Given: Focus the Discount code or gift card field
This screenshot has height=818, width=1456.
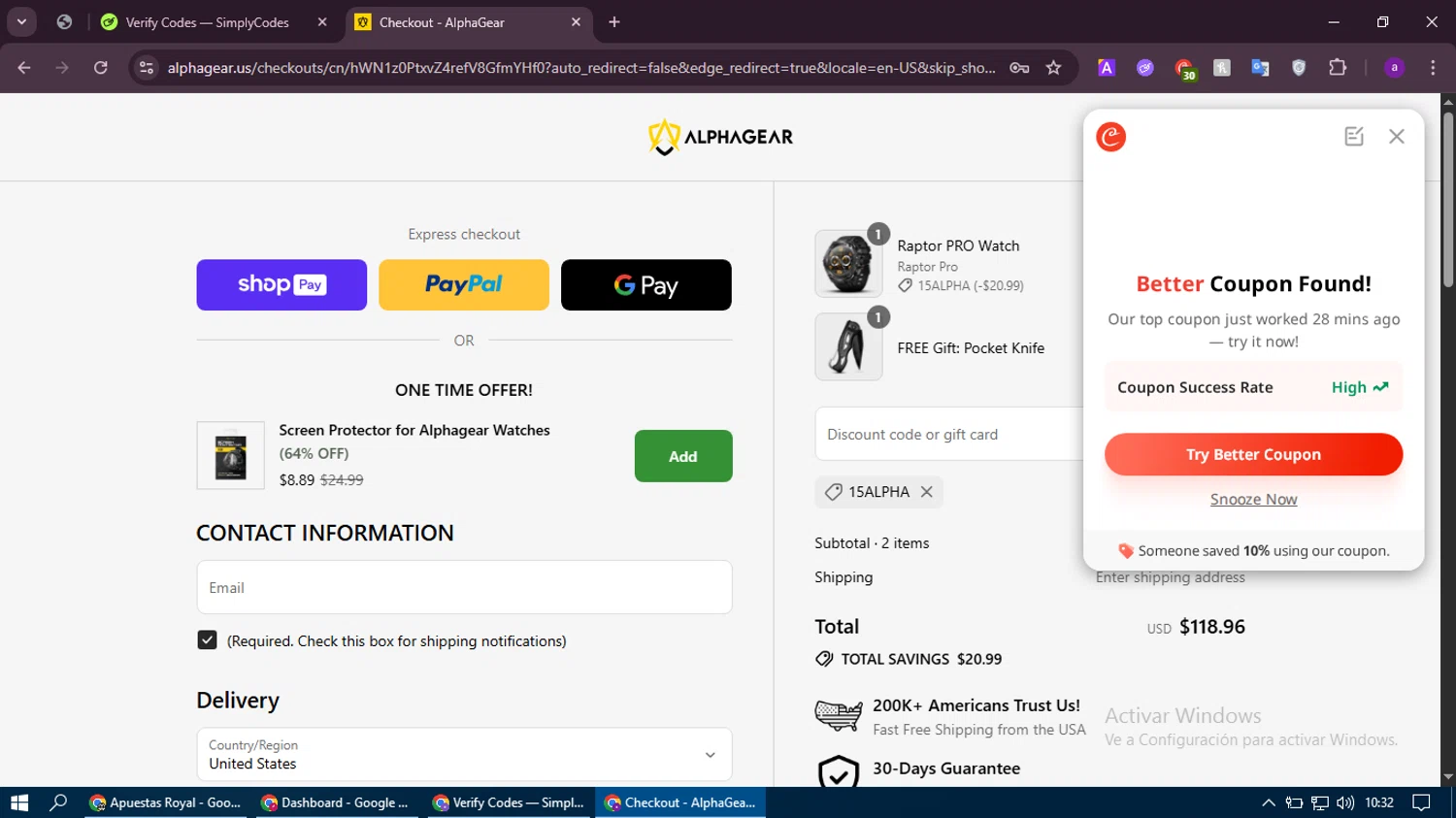Looking at the screenshot, I should click(949, 434).
